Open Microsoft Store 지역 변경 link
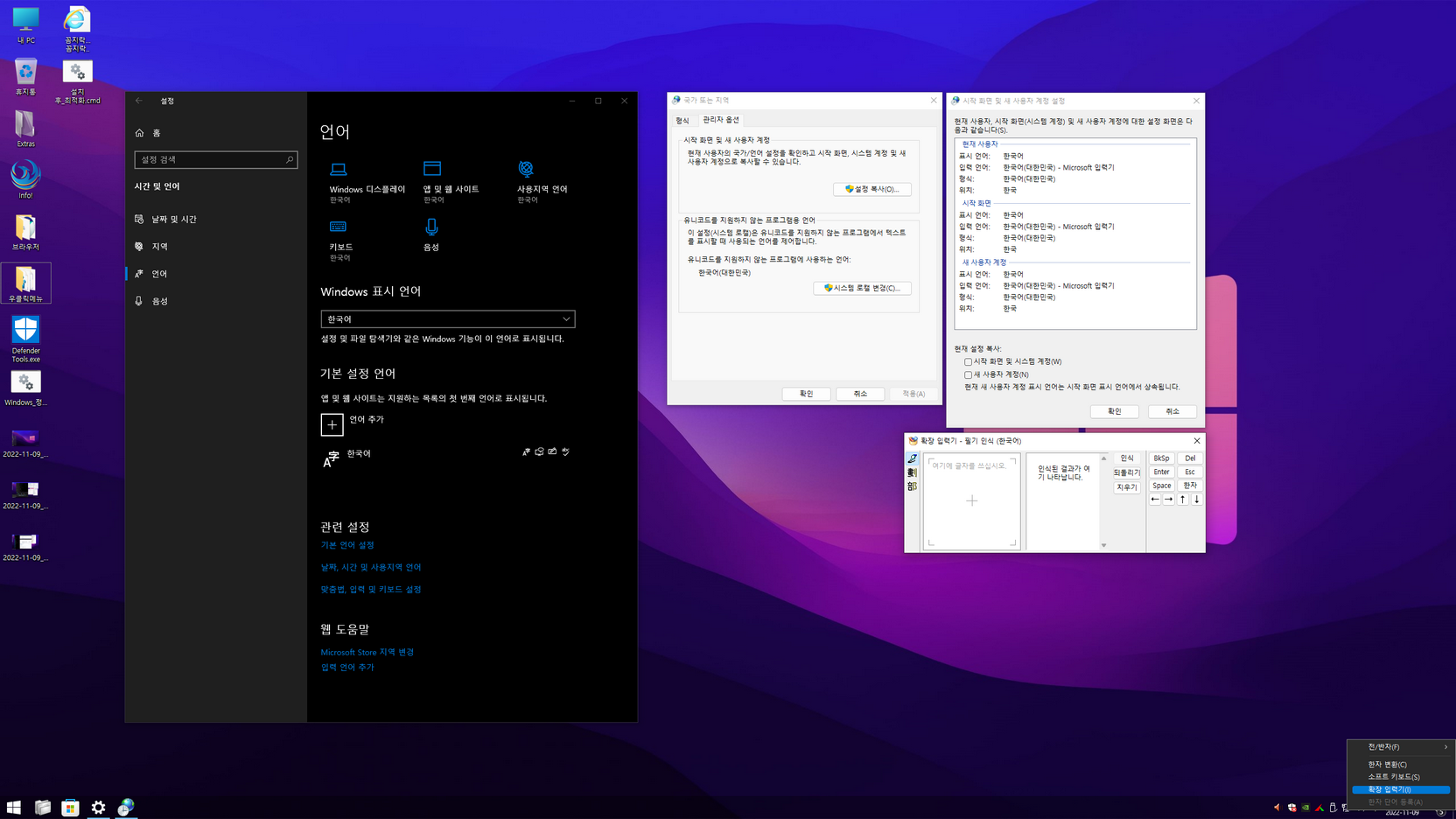 tap(367, 653)
